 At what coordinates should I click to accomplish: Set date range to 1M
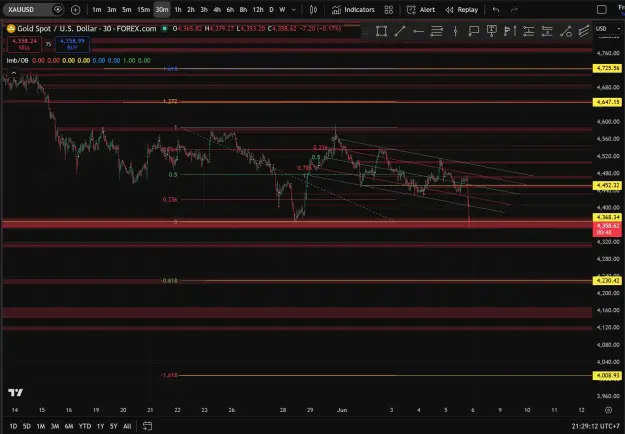click(x=41, y=426)
